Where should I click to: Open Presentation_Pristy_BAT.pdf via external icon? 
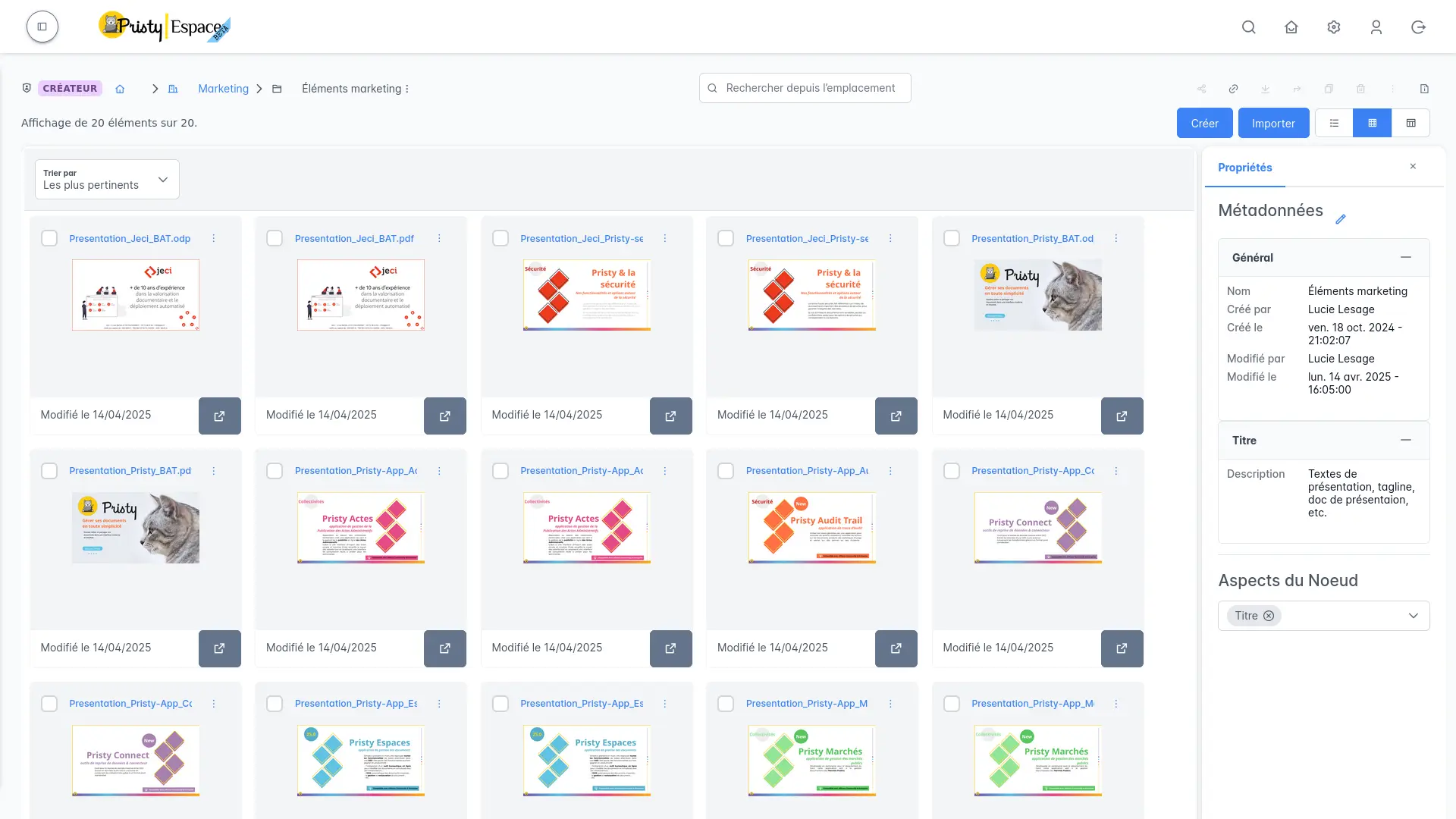pos(220,648)
